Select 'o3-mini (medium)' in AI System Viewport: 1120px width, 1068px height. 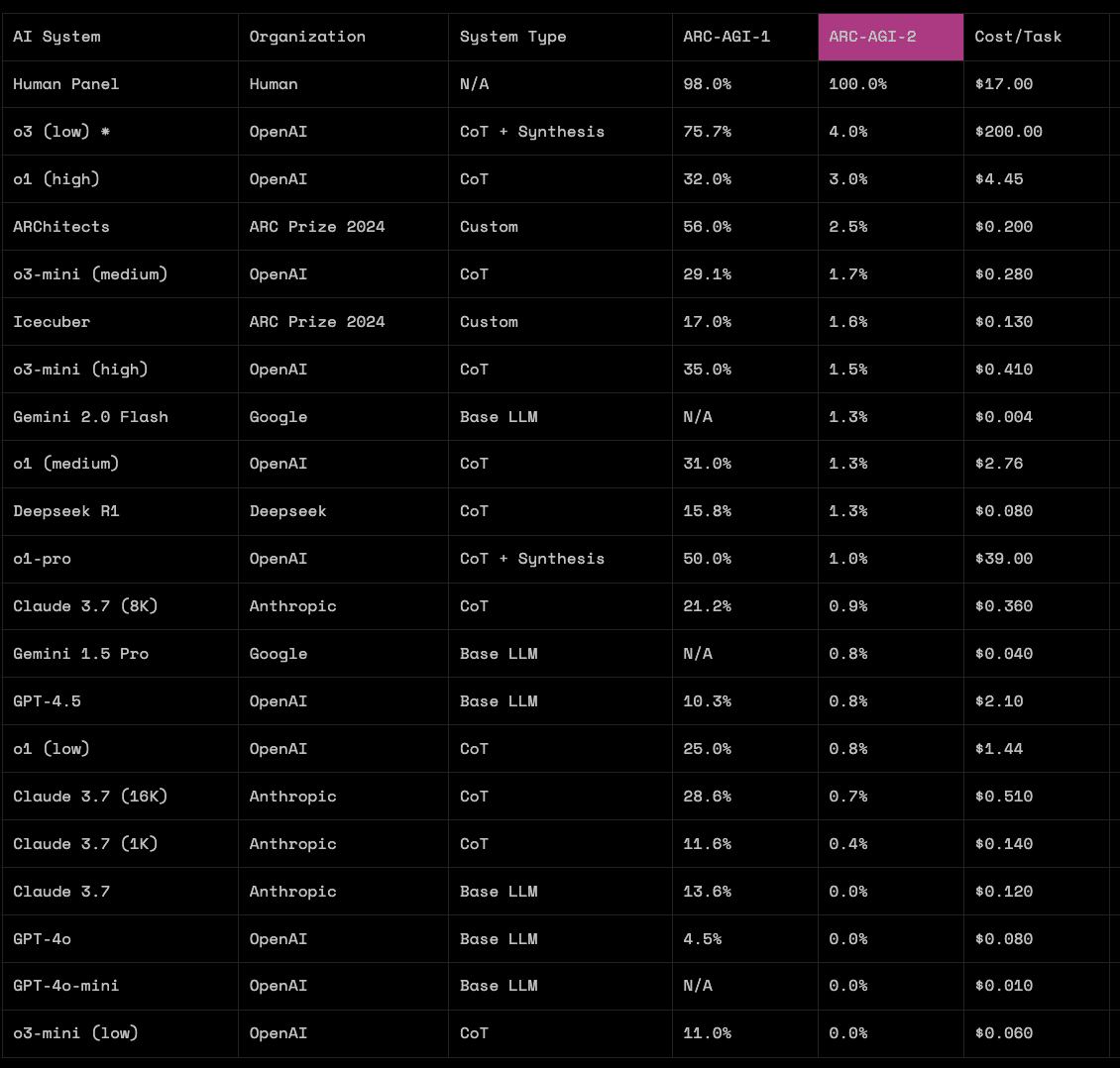click(90, 274)
